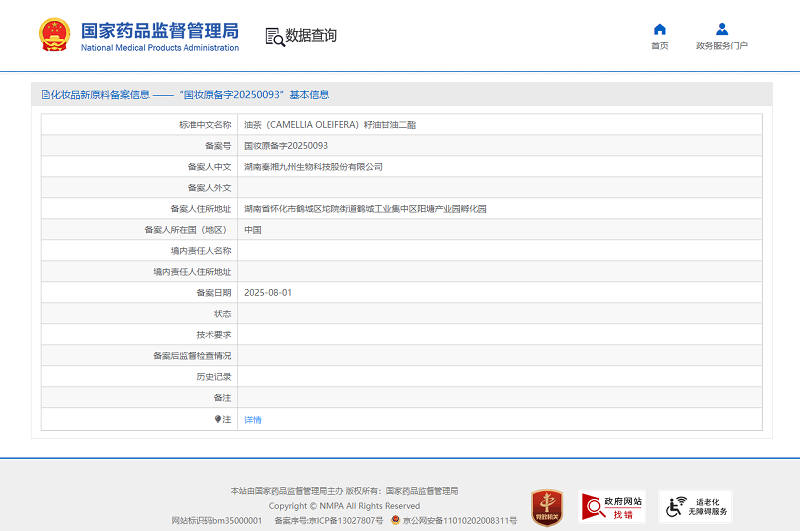Open 适老化无障碍服务 accessibility icon
This screenshot has height=531, width=800.
pos(696,506)
